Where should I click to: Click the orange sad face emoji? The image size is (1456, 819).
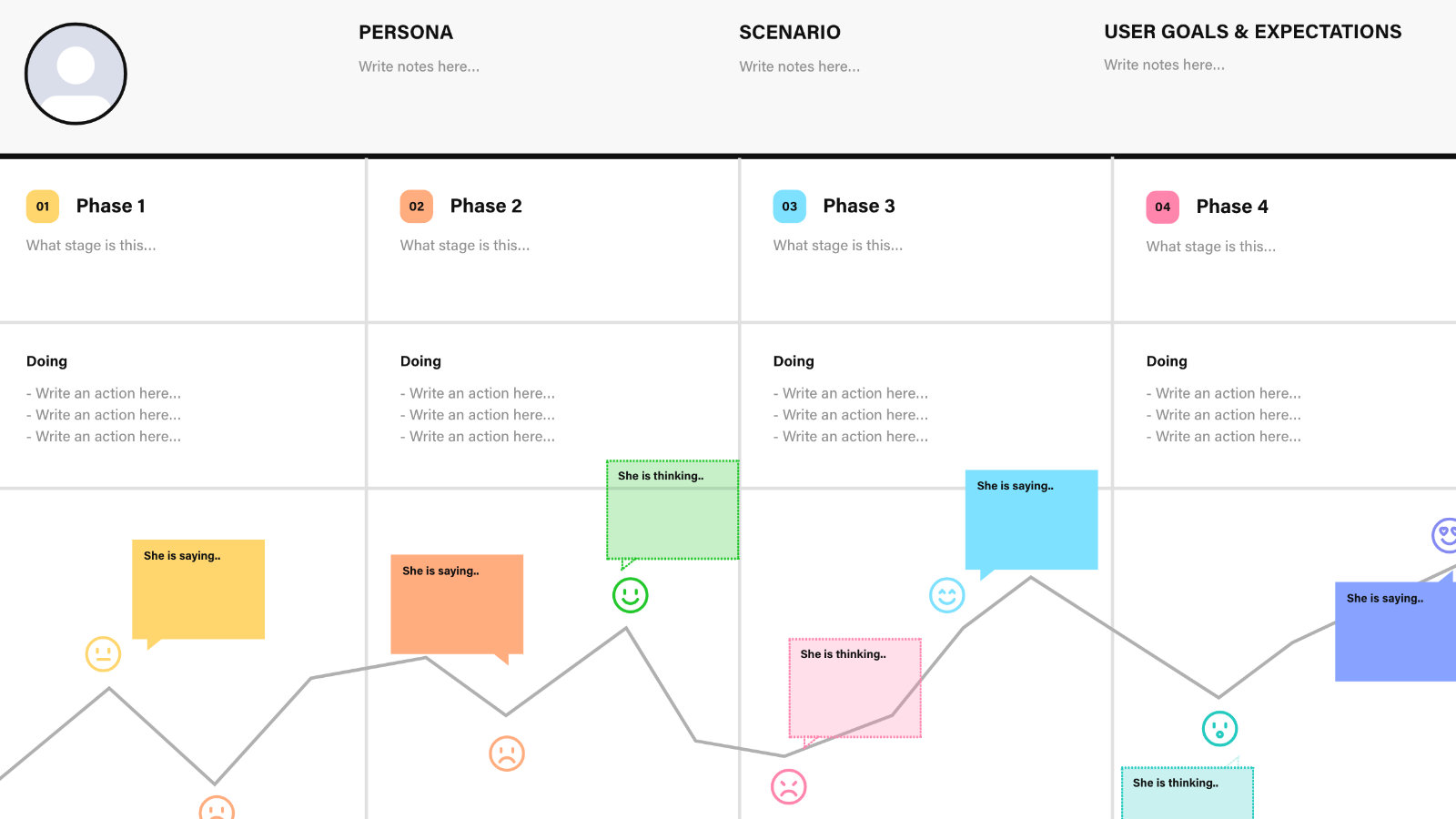click(x=507, y=753)
